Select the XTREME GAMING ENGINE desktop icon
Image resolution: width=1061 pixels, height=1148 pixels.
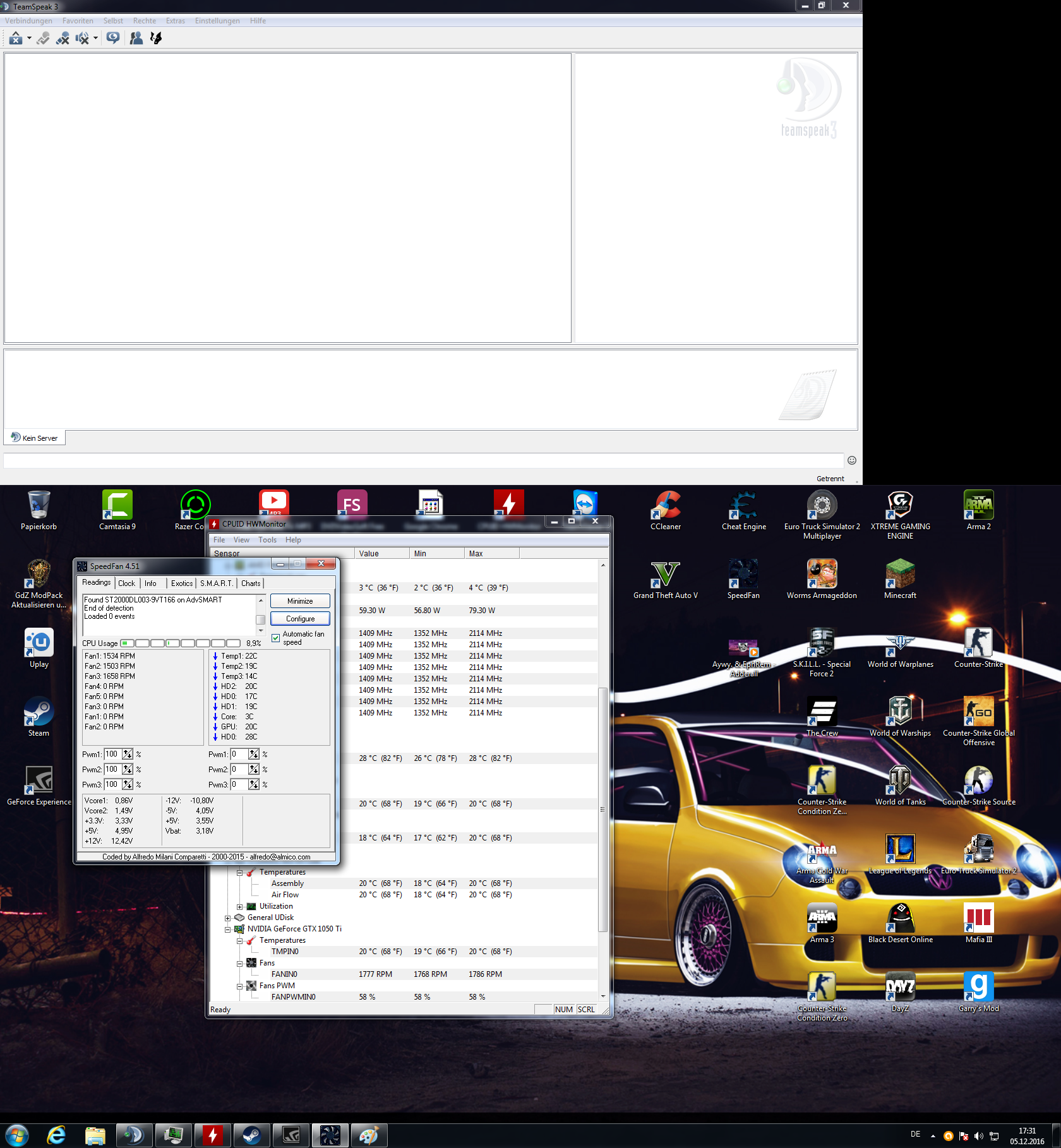click(x=900, y=515)
